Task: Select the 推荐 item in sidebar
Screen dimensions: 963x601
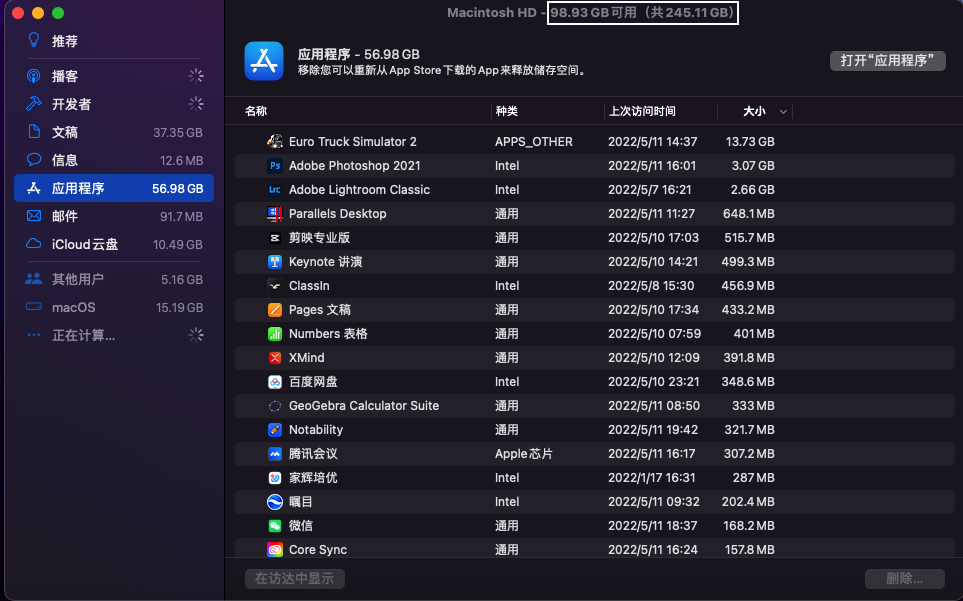Action: (x=65, y=41)
